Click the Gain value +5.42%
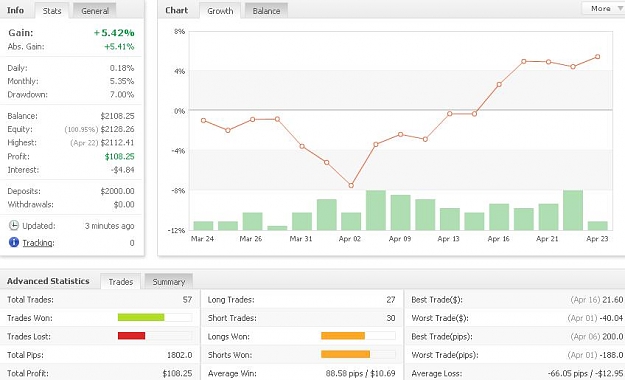 tap(114, 33)
